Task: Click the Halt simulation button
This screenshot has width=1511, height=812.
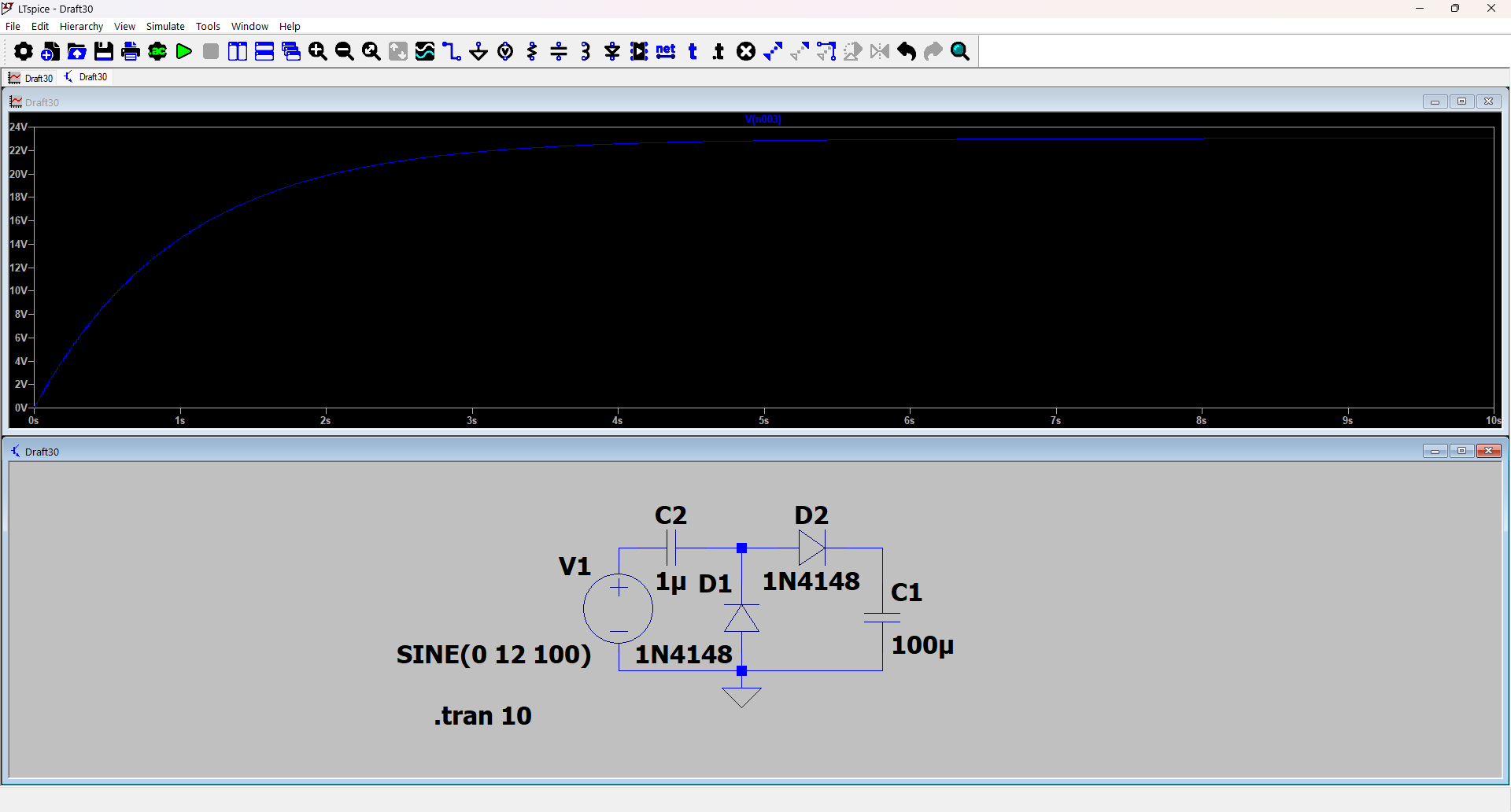Action: (211, 52)
